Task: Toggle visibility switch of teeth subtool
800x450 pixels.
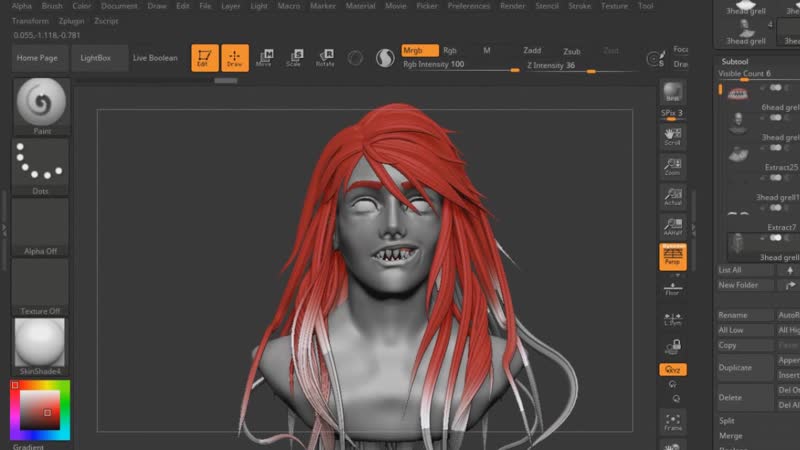Action: [776, 88]
